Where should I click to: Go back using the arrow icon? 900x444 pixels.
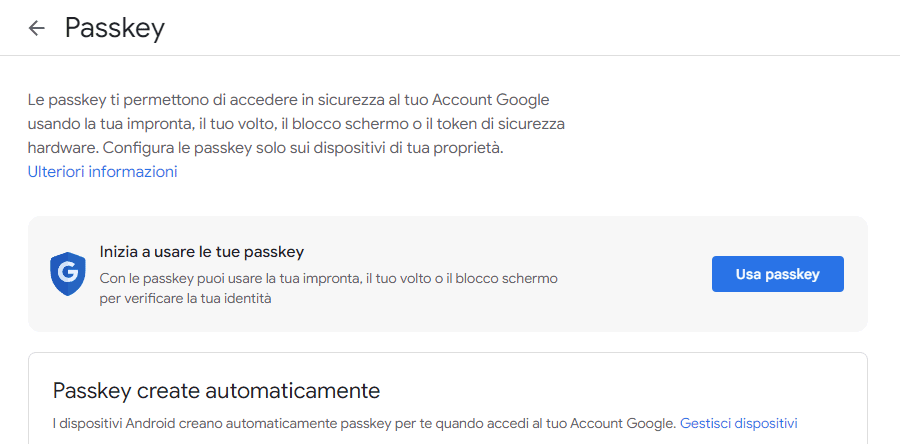tap(37, 28)
